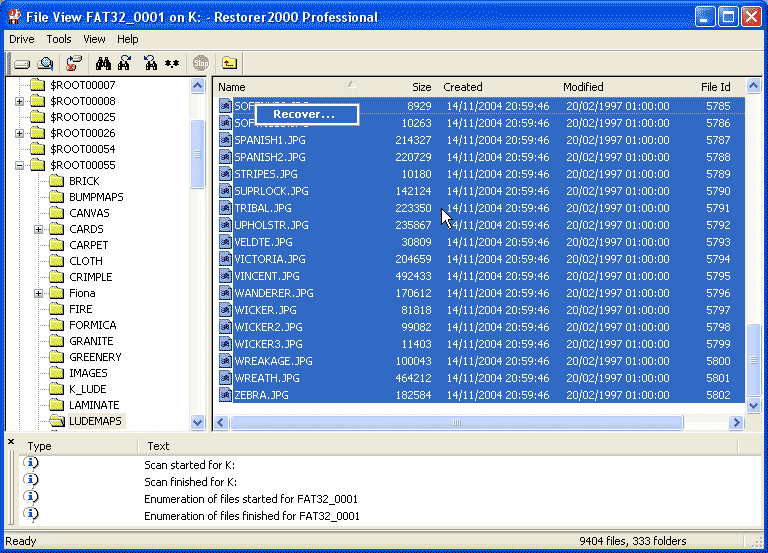This screenshot has height=553, width=768.
Task: Click the Stop toolbar icon
Action: [201, 63]
